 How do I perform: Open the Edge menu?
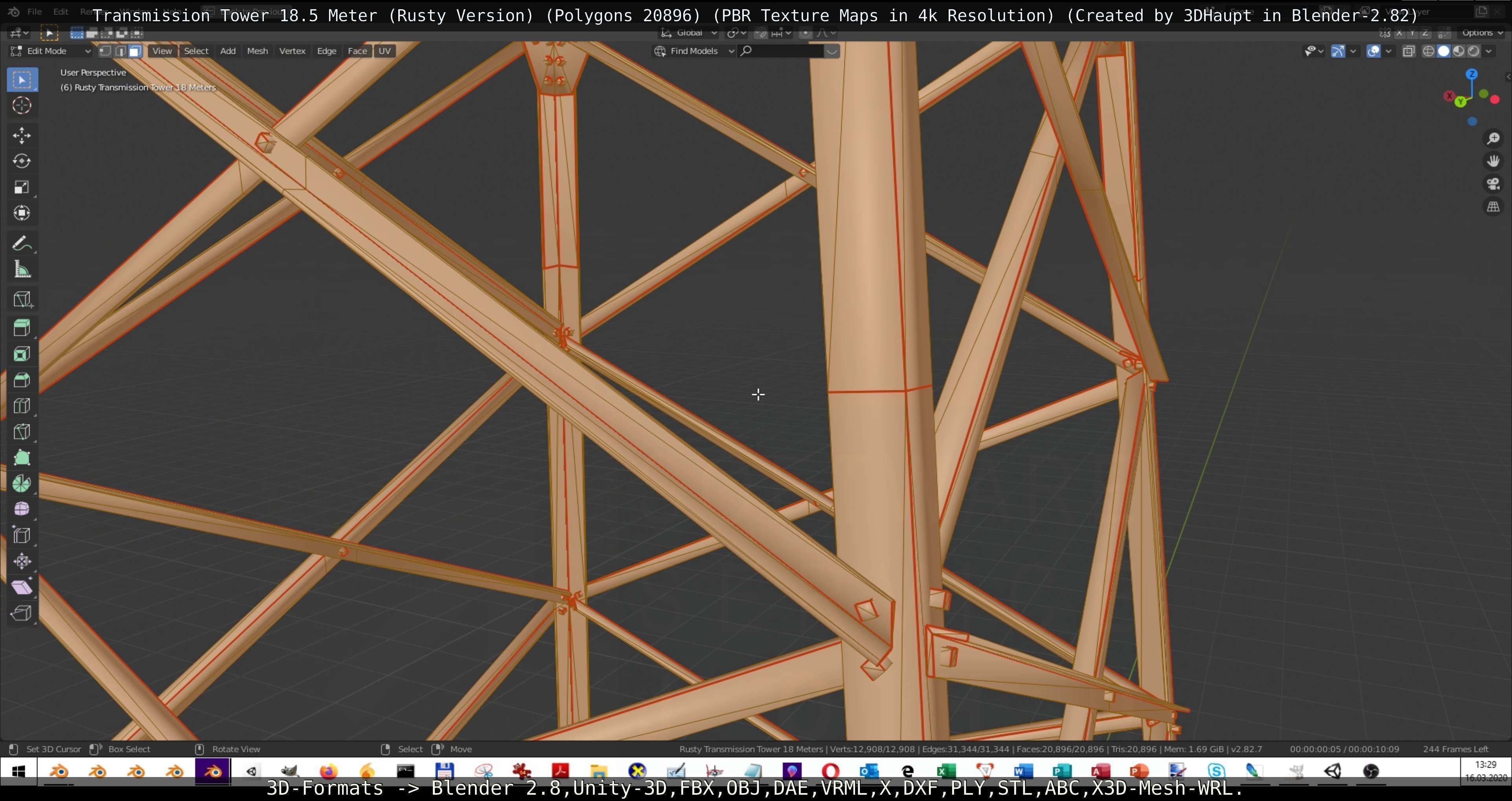pos(326,51)
